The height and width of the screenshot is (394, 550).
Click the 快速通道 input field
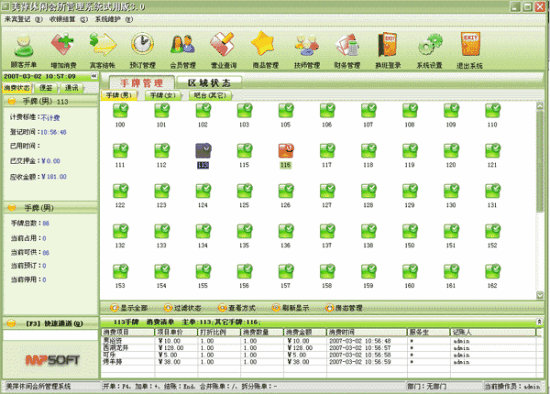pyautogui.click(x=51, y=335)
